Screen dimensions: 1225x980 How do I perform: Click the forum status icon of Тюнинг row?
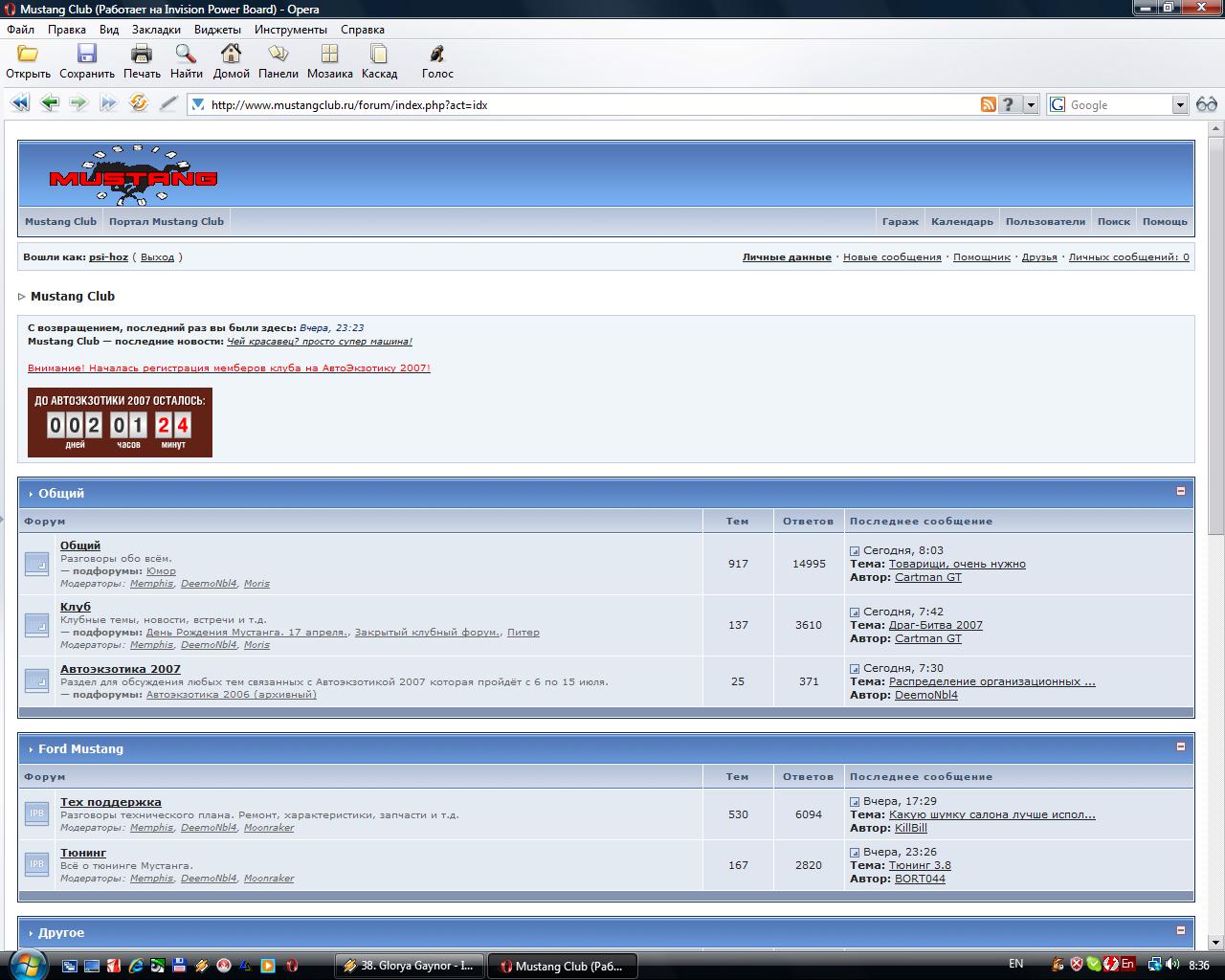pos(36,864)
